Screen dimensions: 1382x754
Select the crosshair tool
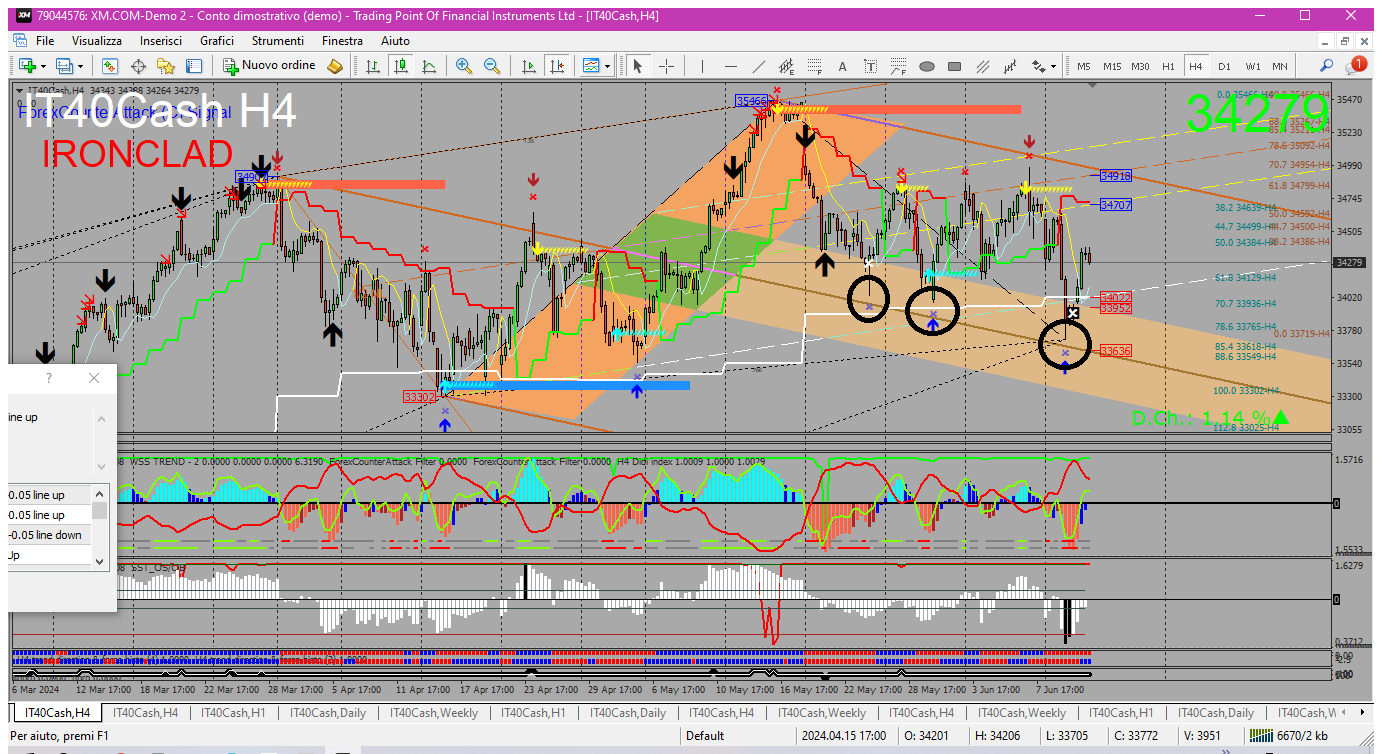pos(665,66)
